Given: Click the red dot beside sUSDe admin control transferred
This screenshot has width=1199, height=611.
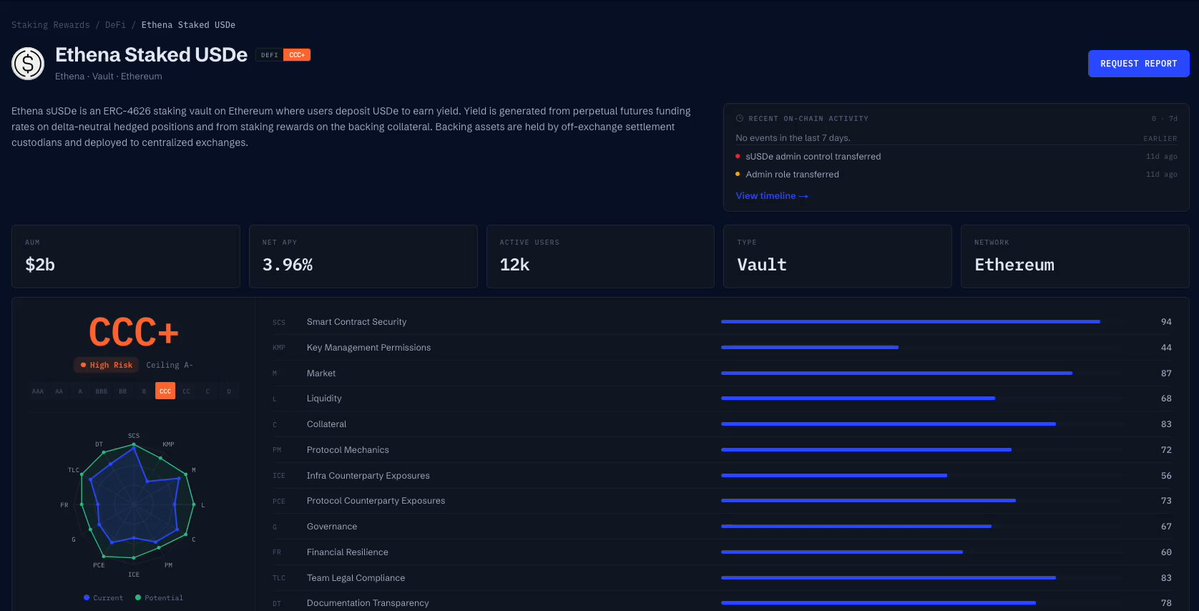Looking at the screenshot, I should click(x=738, y=156).
